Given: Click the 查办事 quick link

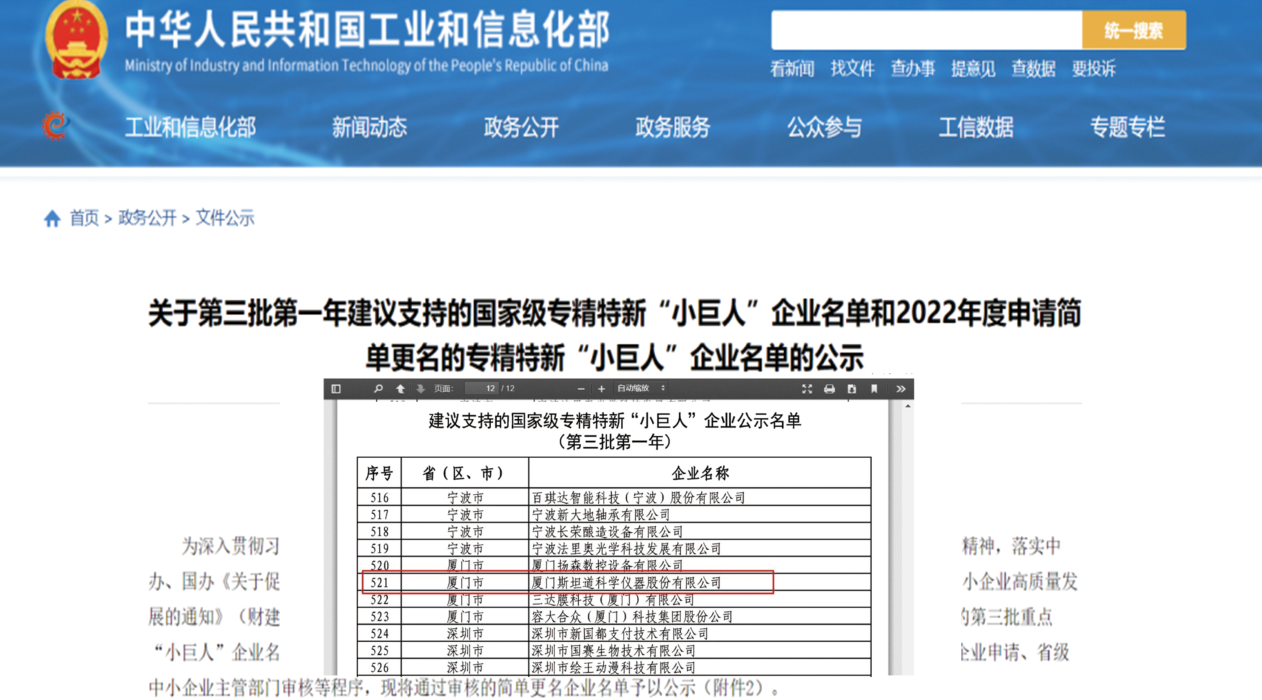Looking at the screenshot, I should click(912, 69).
